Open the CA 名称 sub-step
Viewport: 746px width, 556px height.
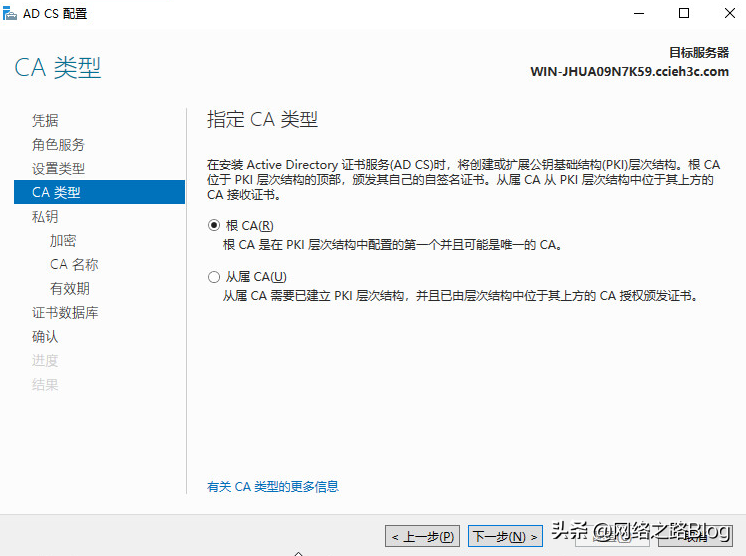coord(74,264)
